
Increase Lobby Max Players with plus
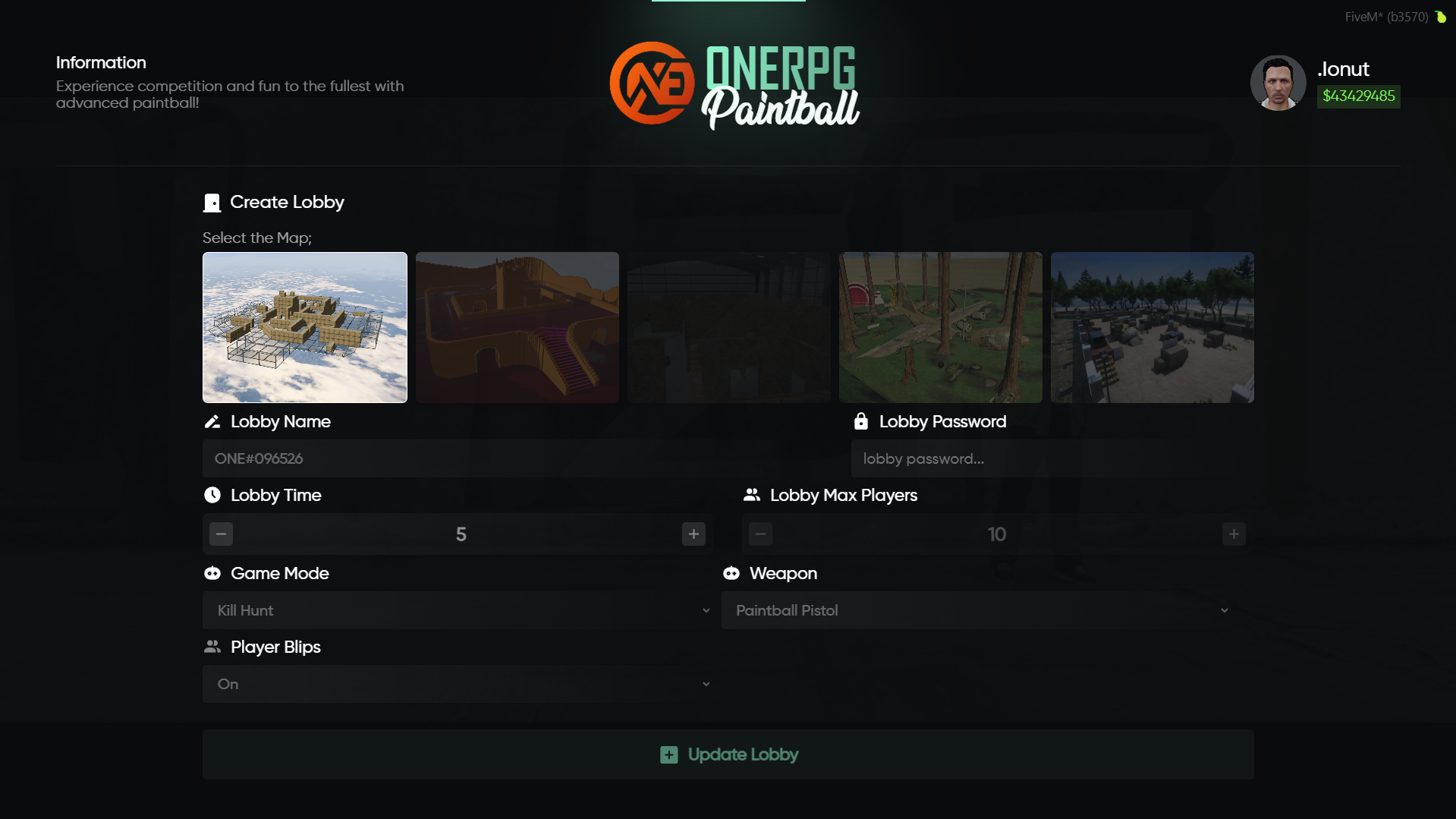pos(1234,534)
